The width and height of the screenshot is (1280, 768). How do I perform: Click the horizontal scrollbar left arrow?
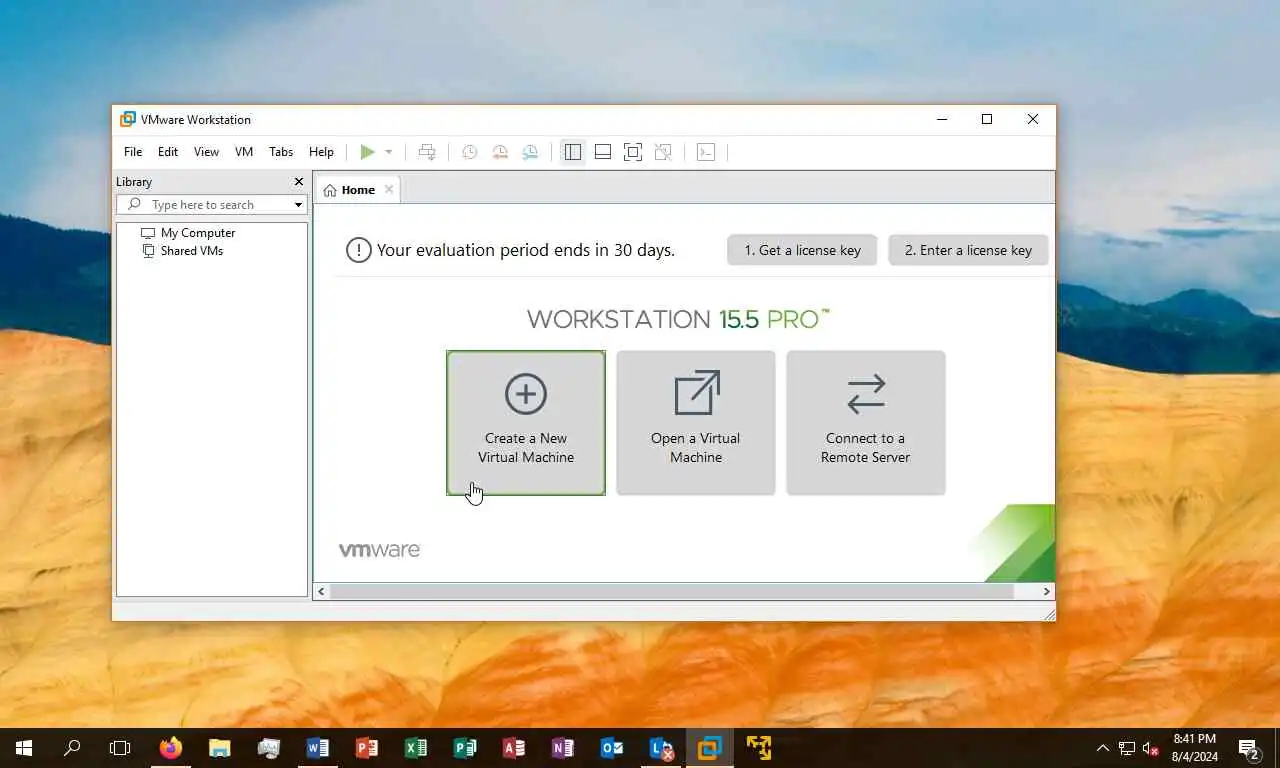322,591
